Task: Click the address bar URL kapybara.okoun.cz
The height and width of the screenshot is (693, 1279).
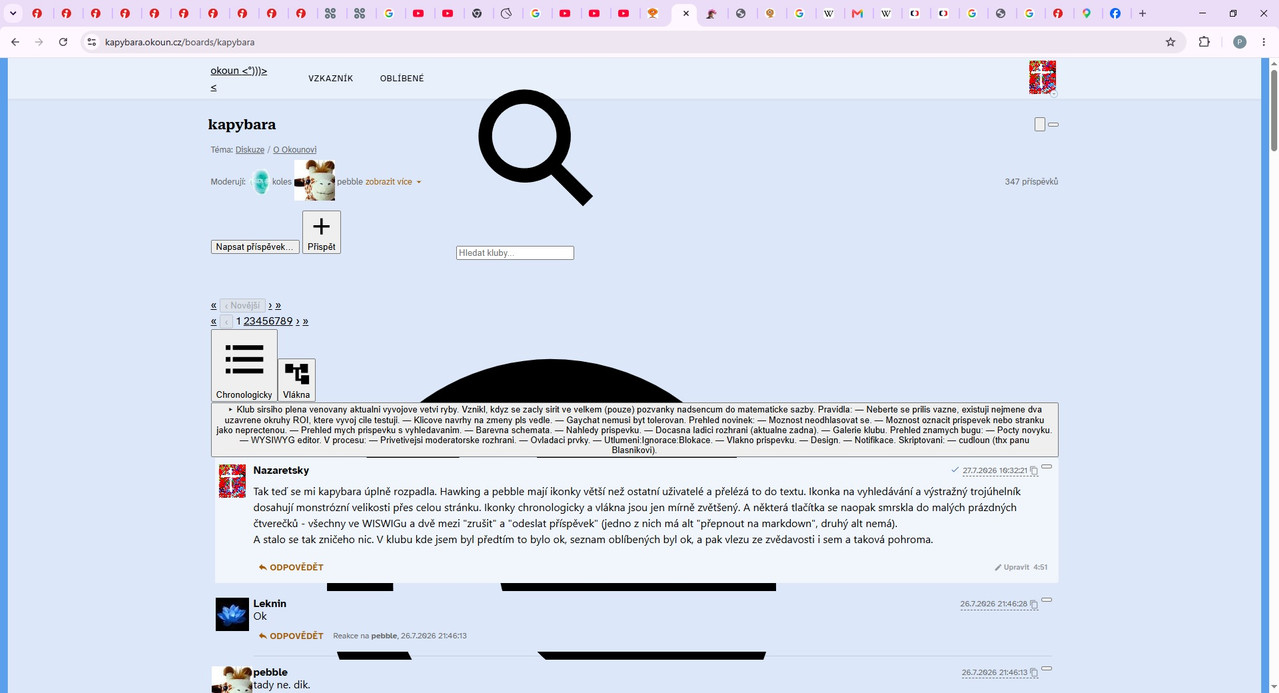Action: tap(180, 42)
